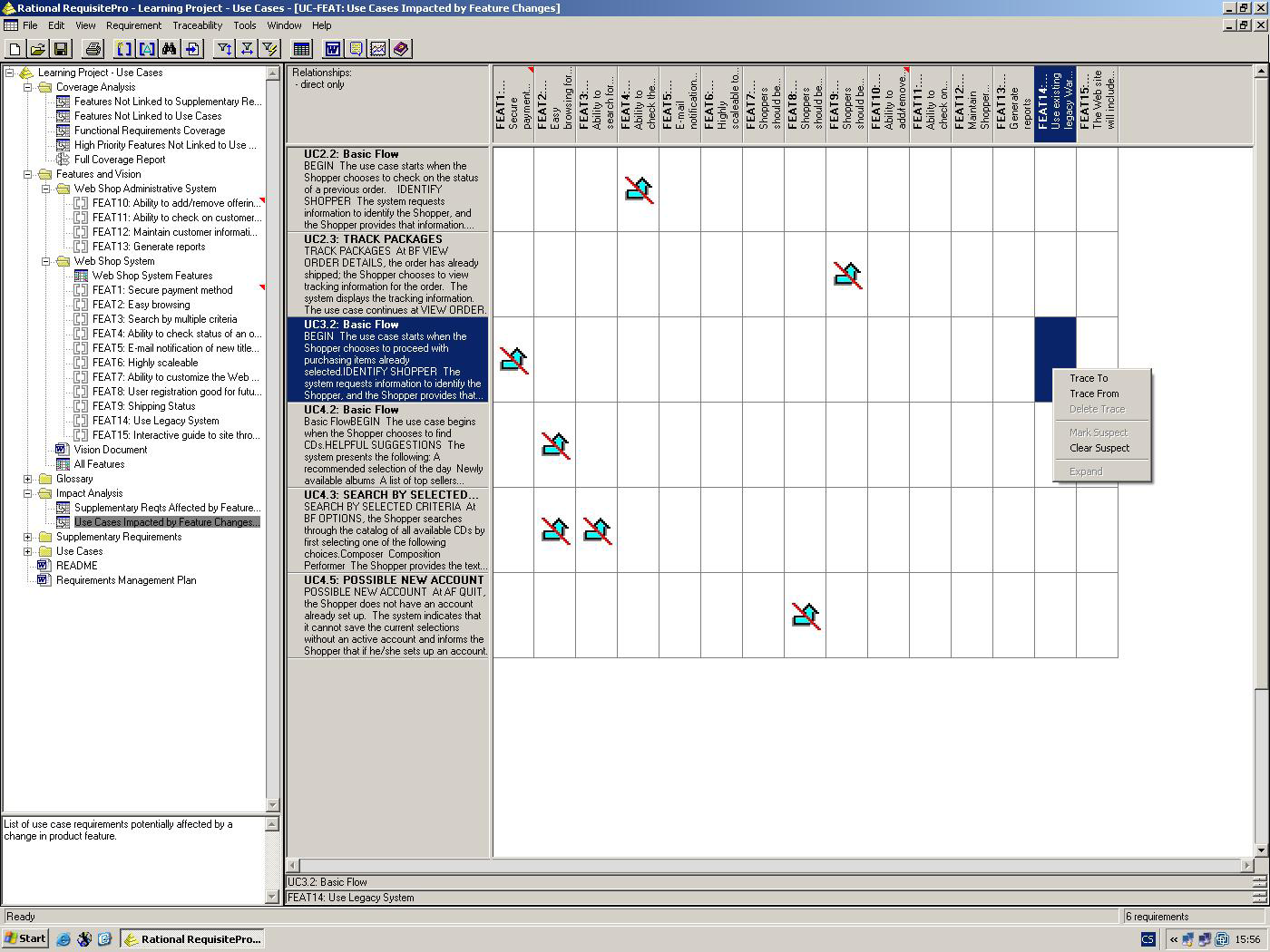Select the UC2.3 TRACK PACKAGES row header
Viewport: 1270px width, 952px height.
tap(388, 275)
